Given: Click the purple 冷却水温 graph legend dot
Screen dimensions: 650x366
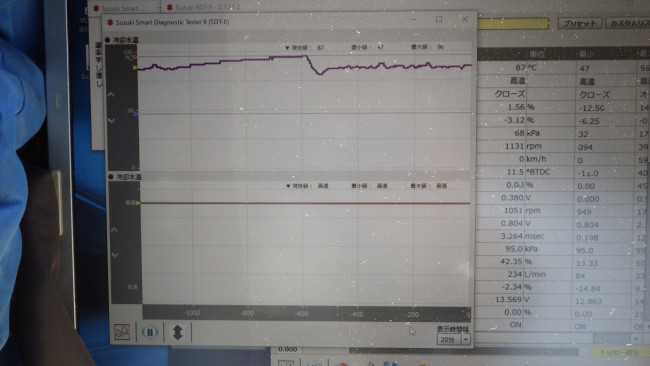Looking at the screenshot, I should [108, 40].
